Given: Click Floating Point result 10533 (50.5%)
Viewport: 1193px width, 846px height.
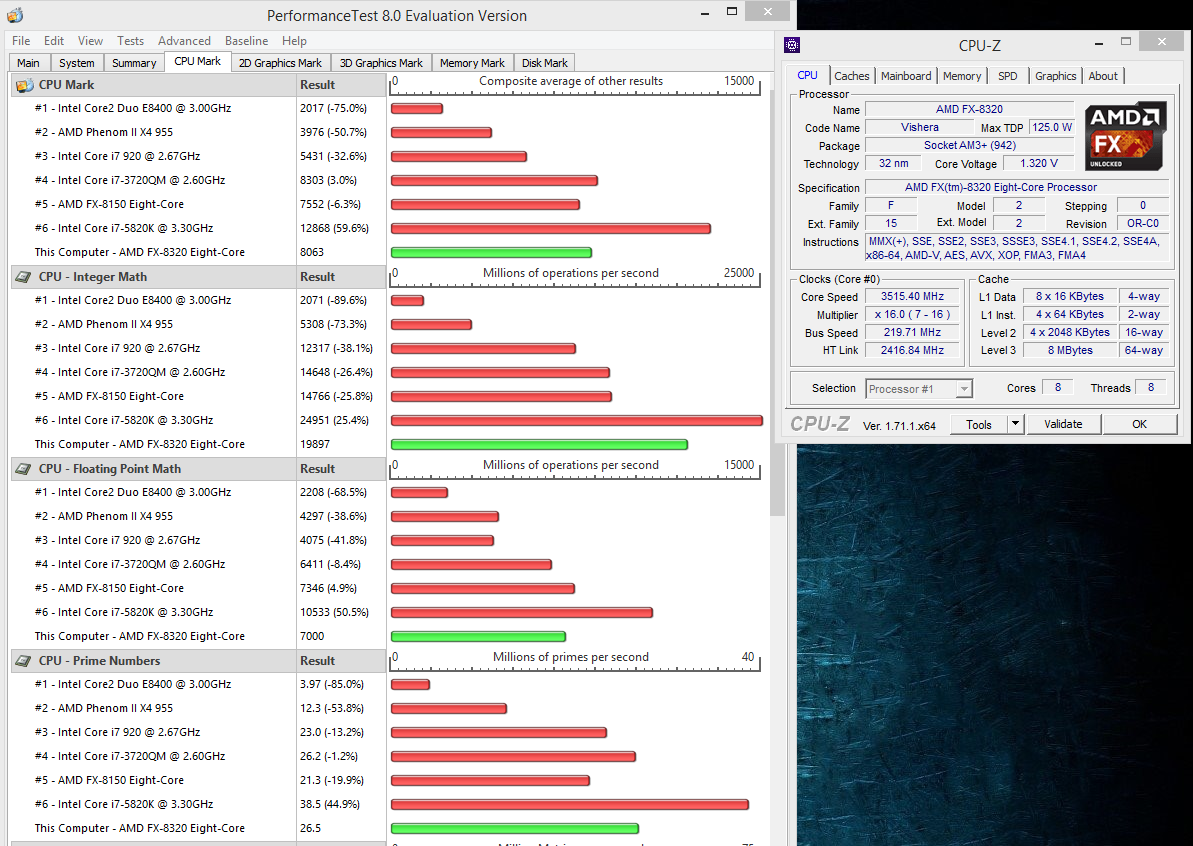Looking at the screenshot, I should tap(334, 612).
